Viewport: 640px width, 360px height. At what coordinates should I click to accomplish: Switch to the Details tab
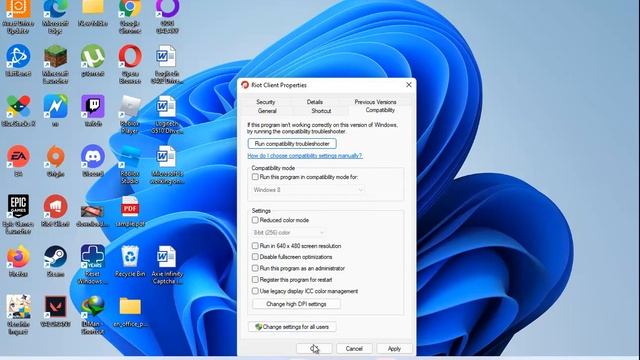click(314, 102)
